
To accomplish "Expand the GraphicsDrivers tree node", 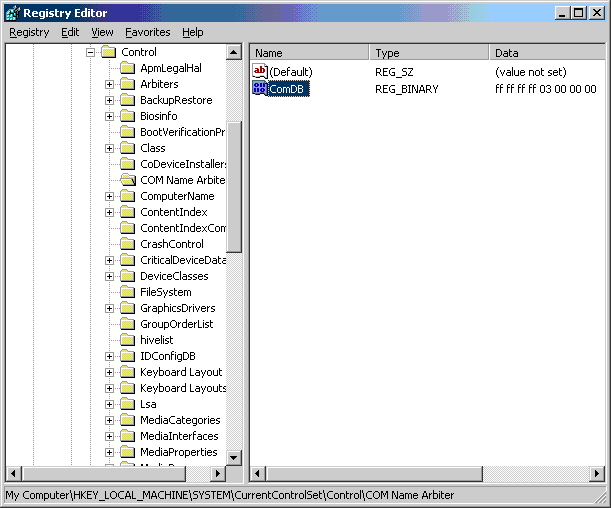I will tap(109, 308).
